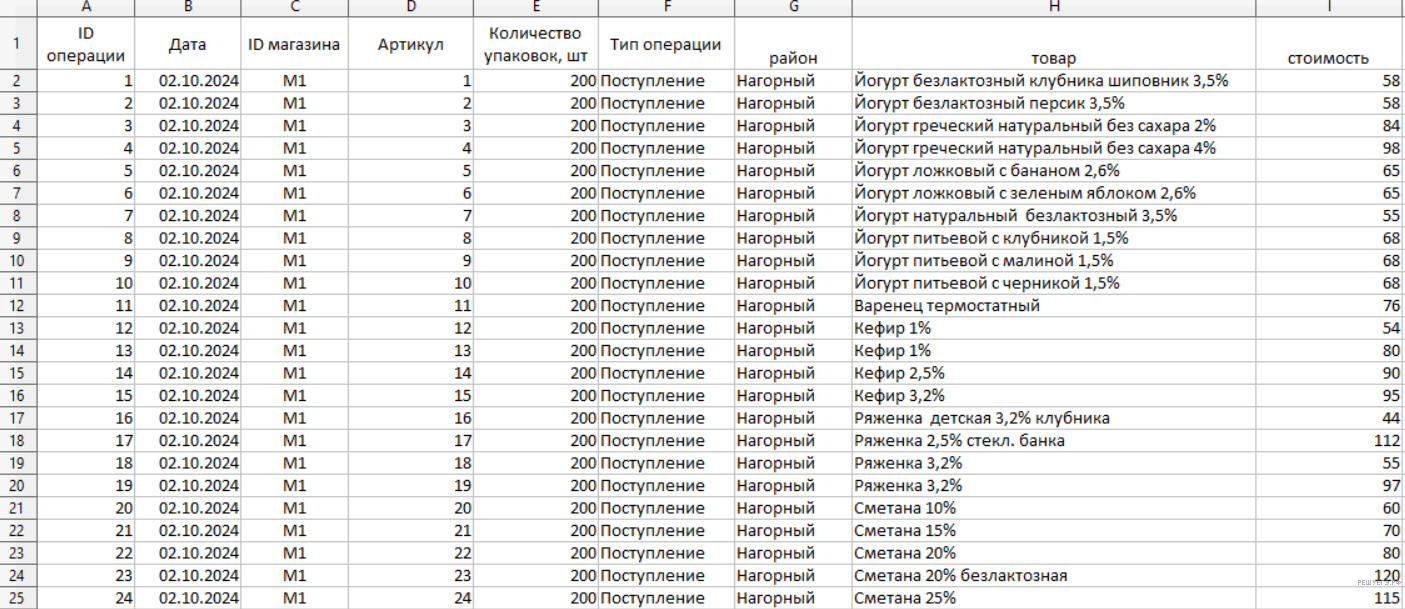Select the "Артикул" header cell
Screen dimensions: 1405x609
(410, 45)
